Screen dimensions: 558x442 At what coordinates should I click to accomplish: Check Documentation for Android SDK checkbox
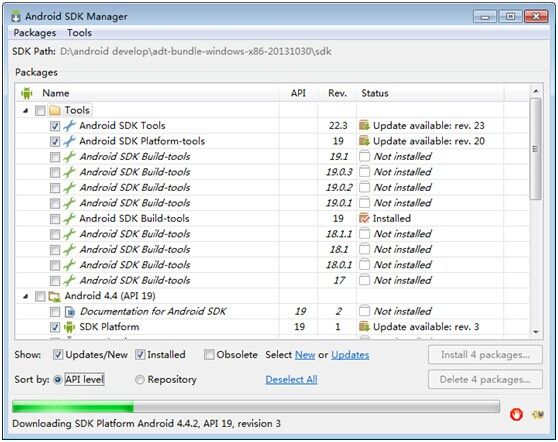click(55, 312)
